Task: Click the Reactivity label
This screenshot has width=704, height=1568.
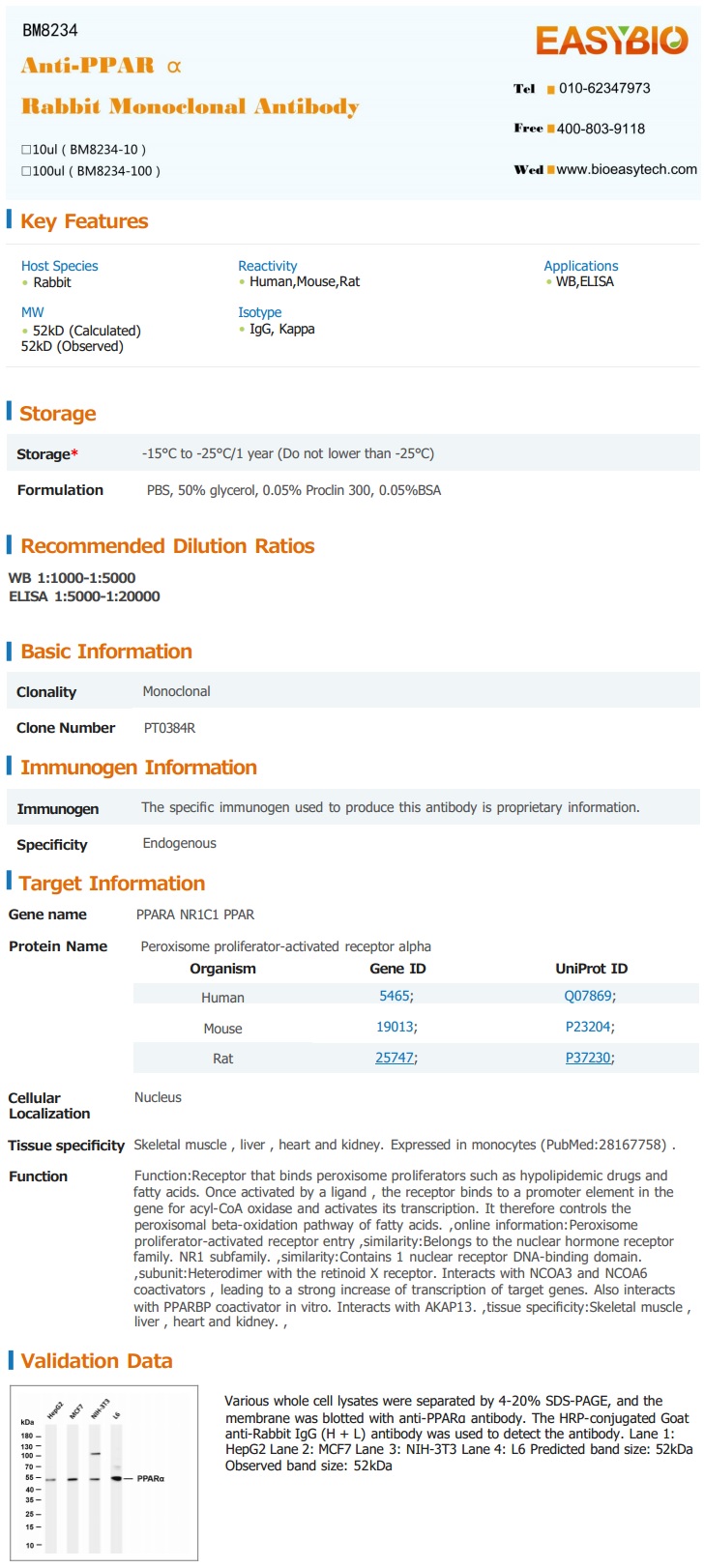Action: pos(267,266)
